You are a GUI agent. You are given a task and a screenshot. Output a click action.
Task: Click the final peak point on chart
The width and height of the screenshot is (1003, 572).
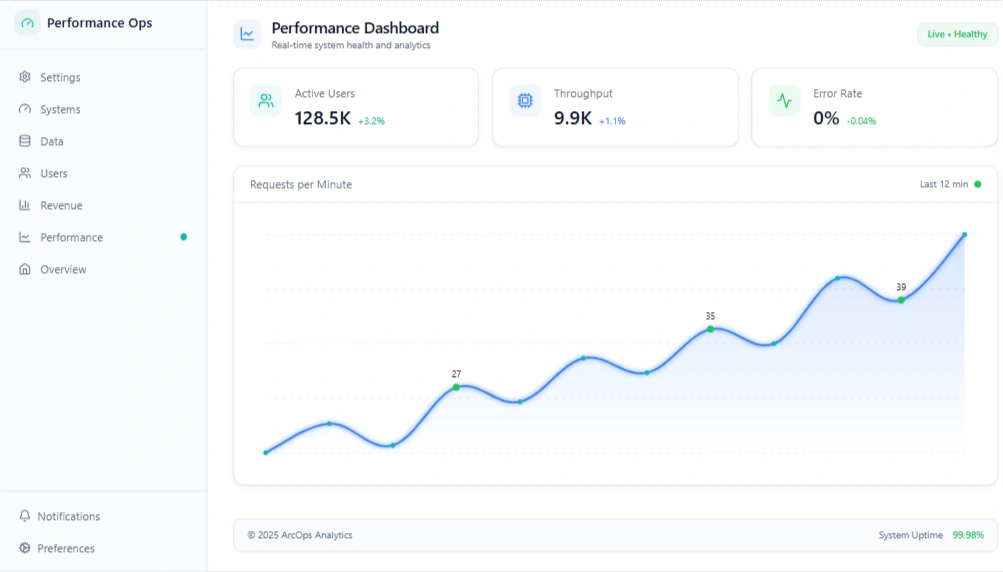point(965,235)
